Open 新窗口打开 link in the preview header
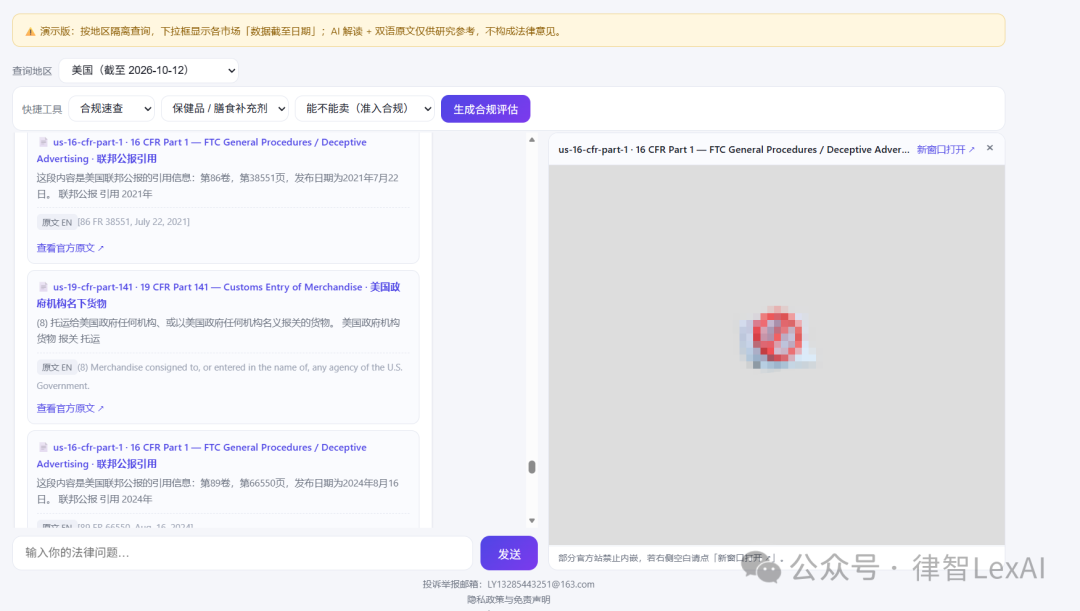The width and height of the screenshot is (1080, 611). pyautogui.click(x=946, y=149)
